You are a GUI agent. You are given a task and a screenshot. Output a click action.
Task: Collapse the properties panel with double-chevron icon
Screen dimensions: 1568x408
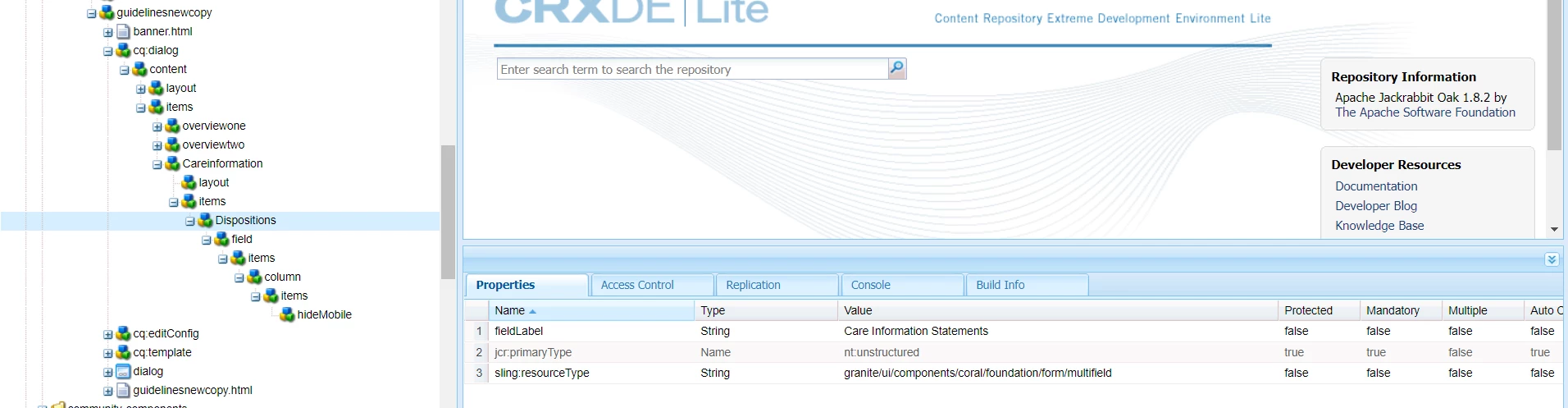click(1552, 259)
